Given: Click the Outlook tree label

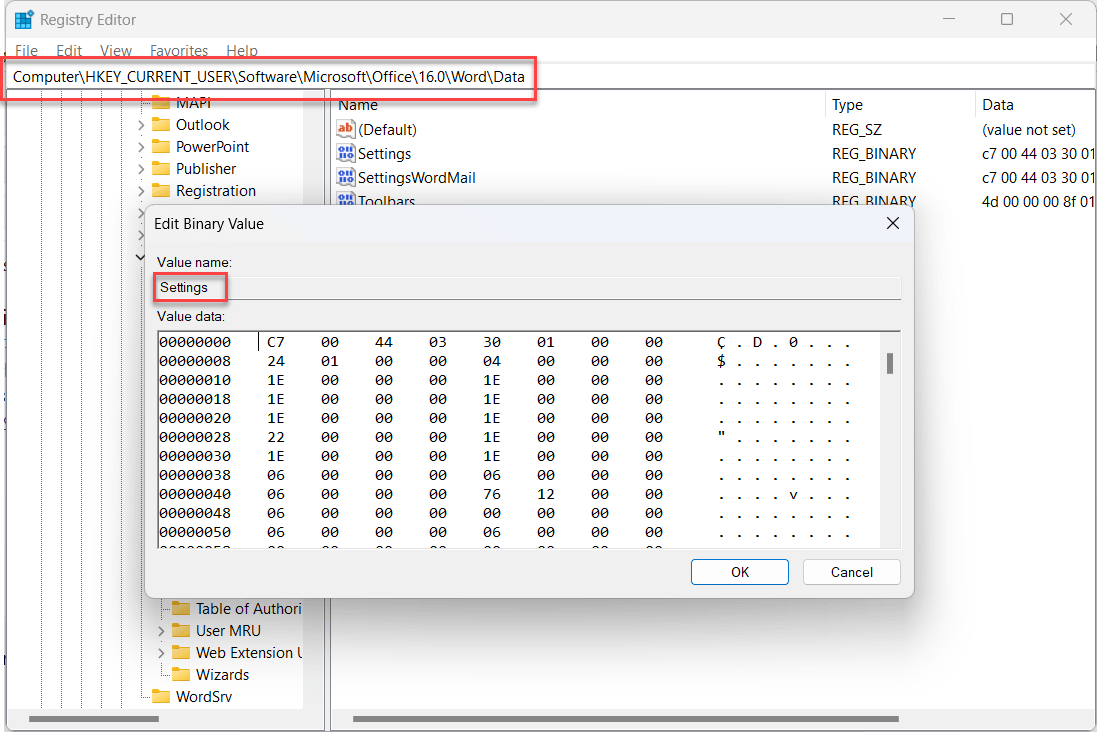Looking at the screenshot, I should coord(202,125).
